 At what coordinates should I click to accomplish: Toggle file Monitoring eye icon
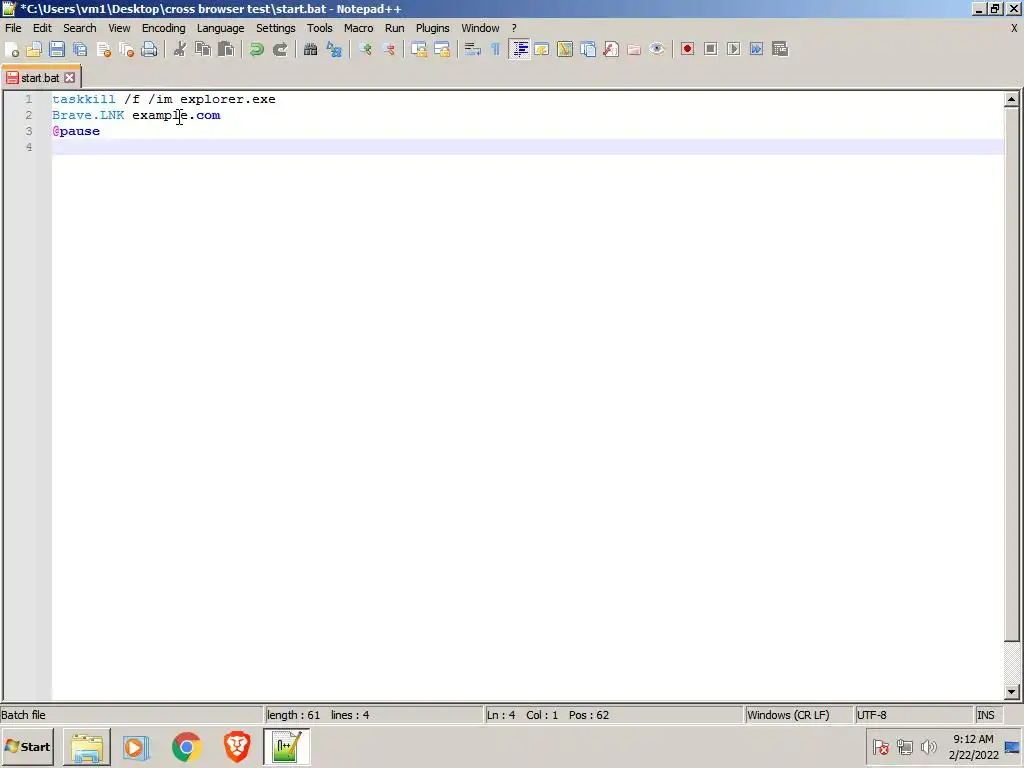[657, 50]
